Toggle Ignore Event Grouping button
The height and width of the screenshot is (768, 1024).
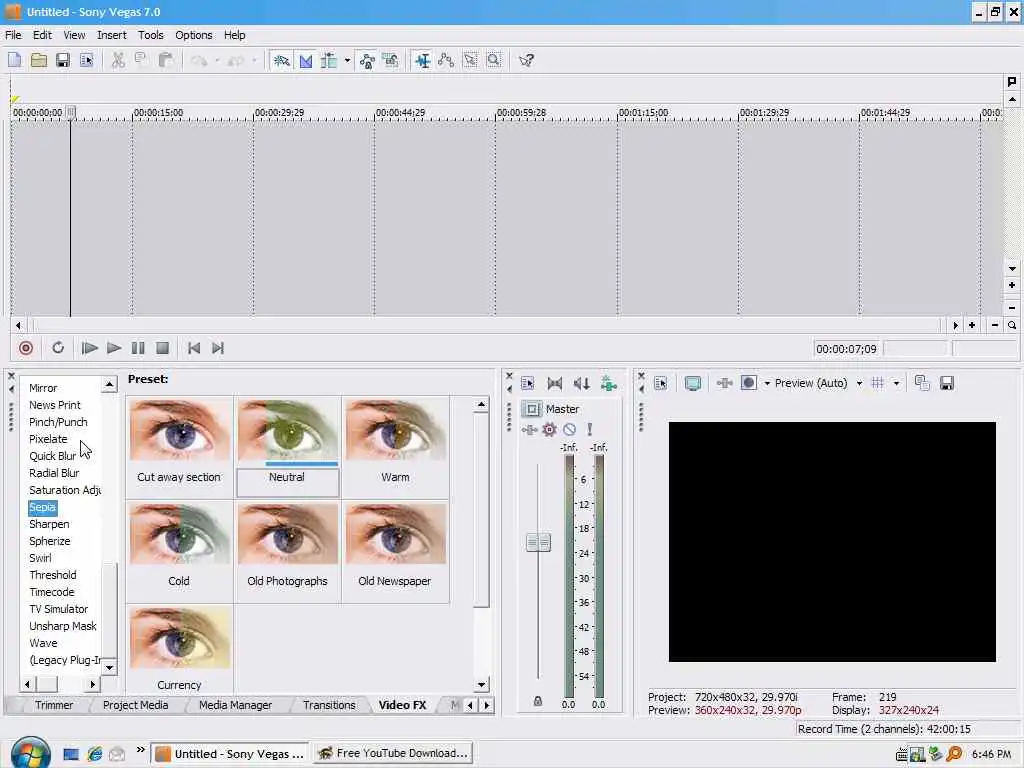coord(391,61)
